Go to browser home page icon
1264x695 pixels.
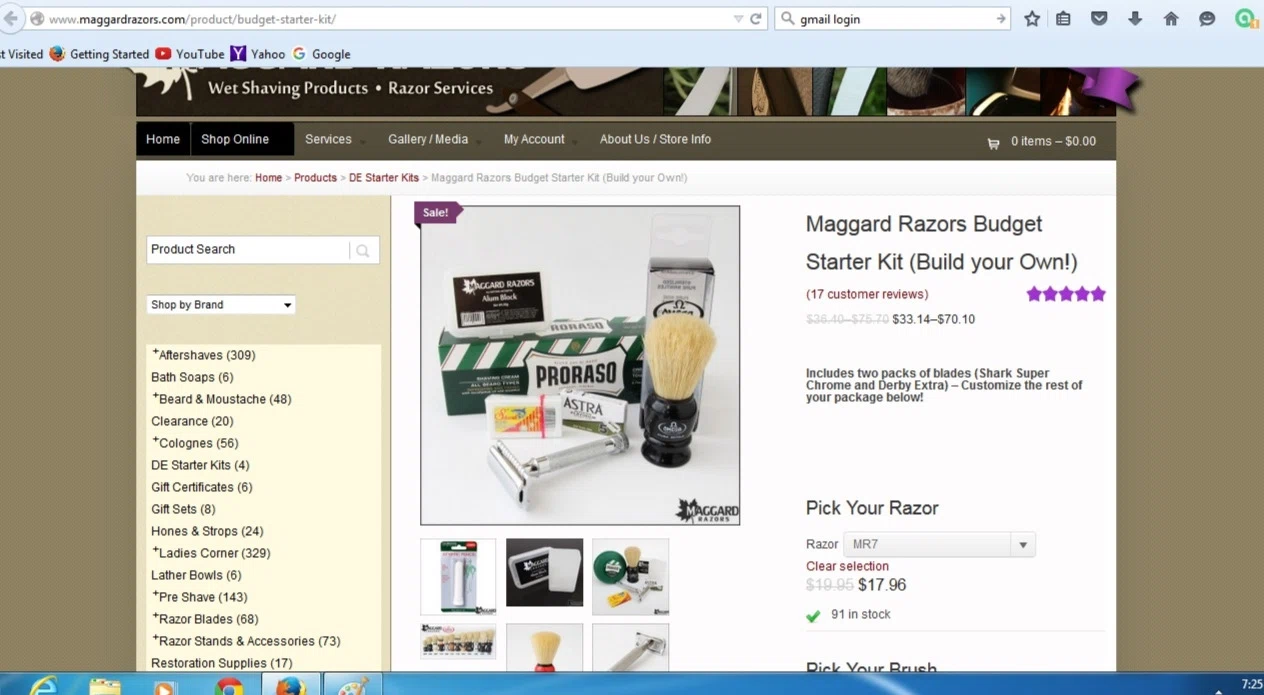[x=1171, y=19]
